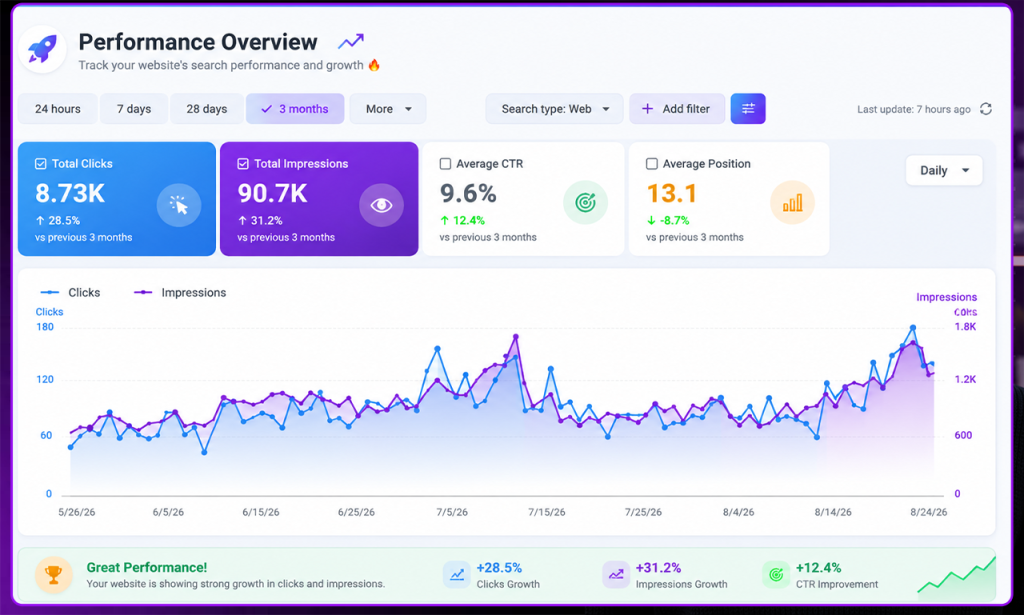Select the 24 hours tab
Screen dimensions: 1024x615
point(57,109)
